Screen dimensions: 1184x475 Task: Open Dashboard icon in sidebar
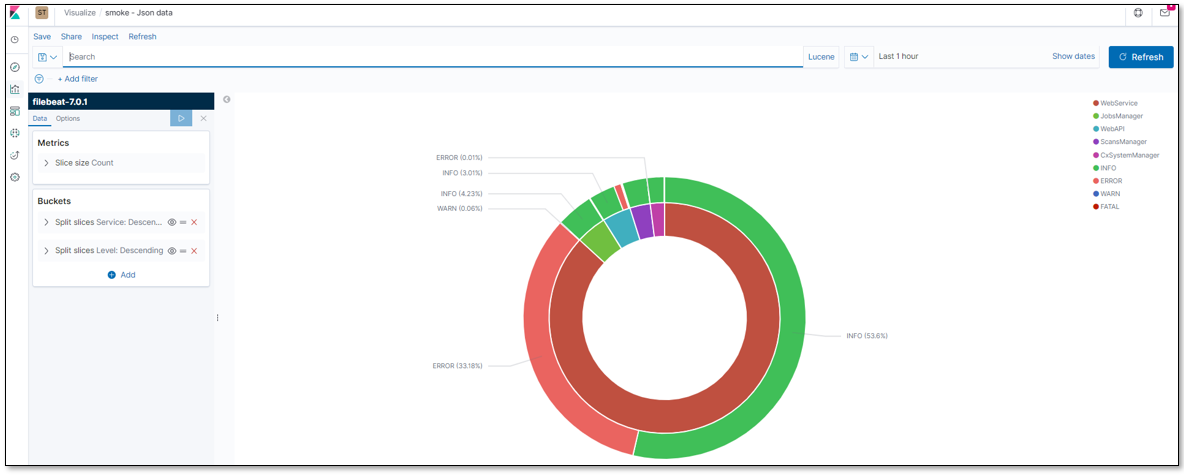pyautogui.click(x=14, y=111)
